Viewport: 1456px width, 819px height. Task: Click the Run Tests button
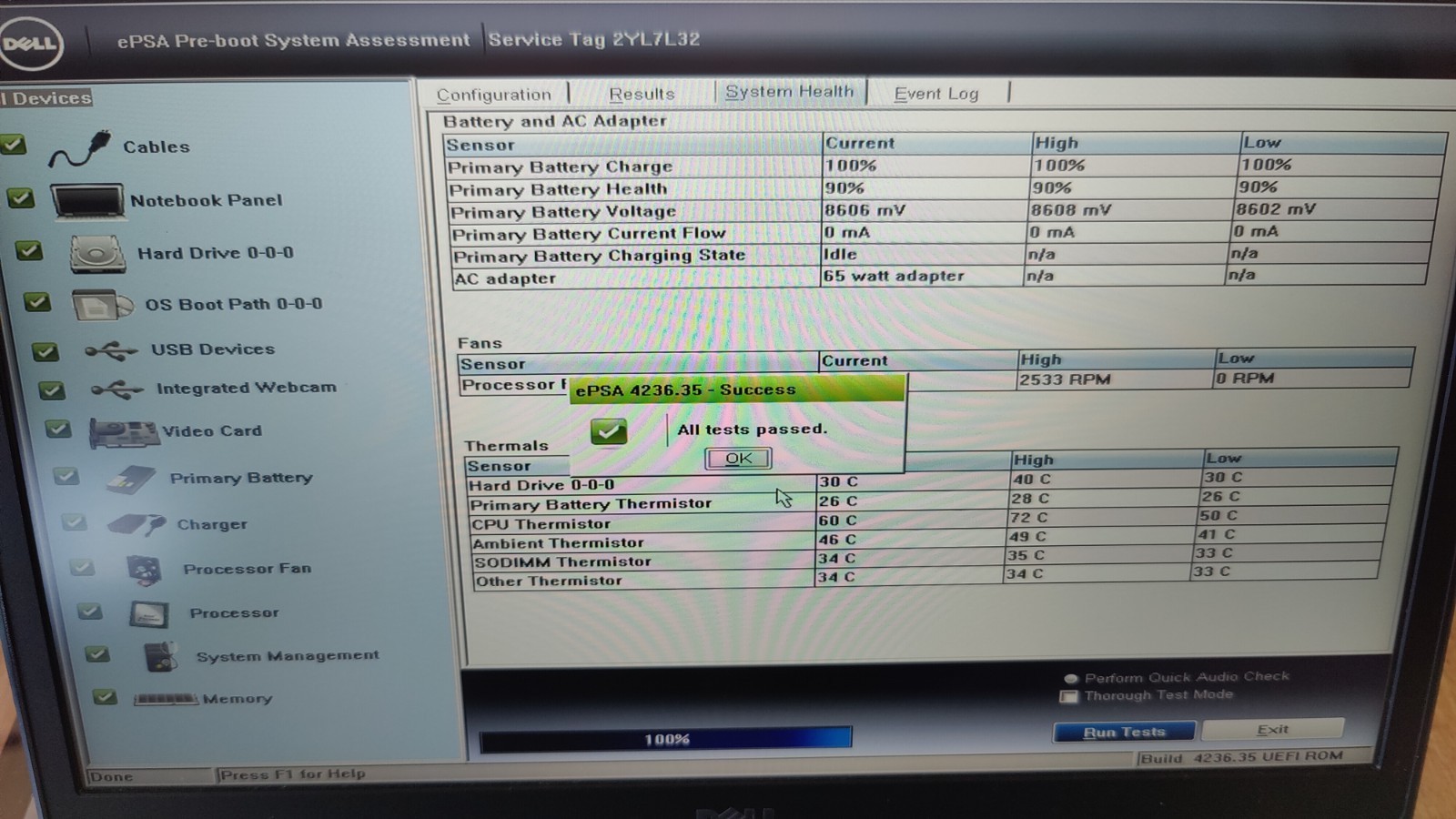pyautogui.click(x=1124, y=733)
